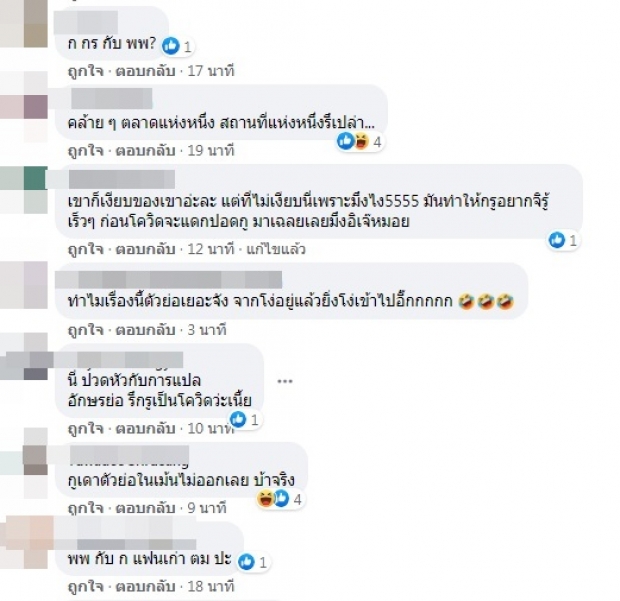Click the like icon on the 'พพ กับ ก แฟนเก่า' comment
Viewport: 620px width, 601px height.
coord(246,561)
